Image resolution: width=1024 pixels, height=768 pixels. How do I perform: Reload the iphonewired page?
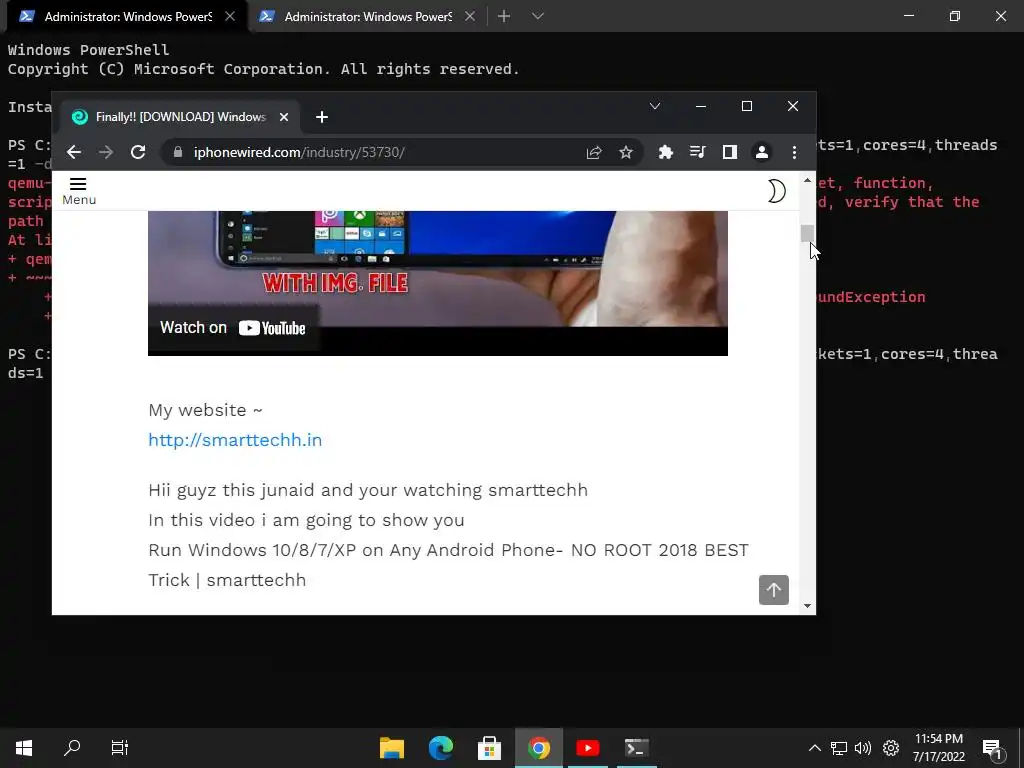tap(138, 152)
